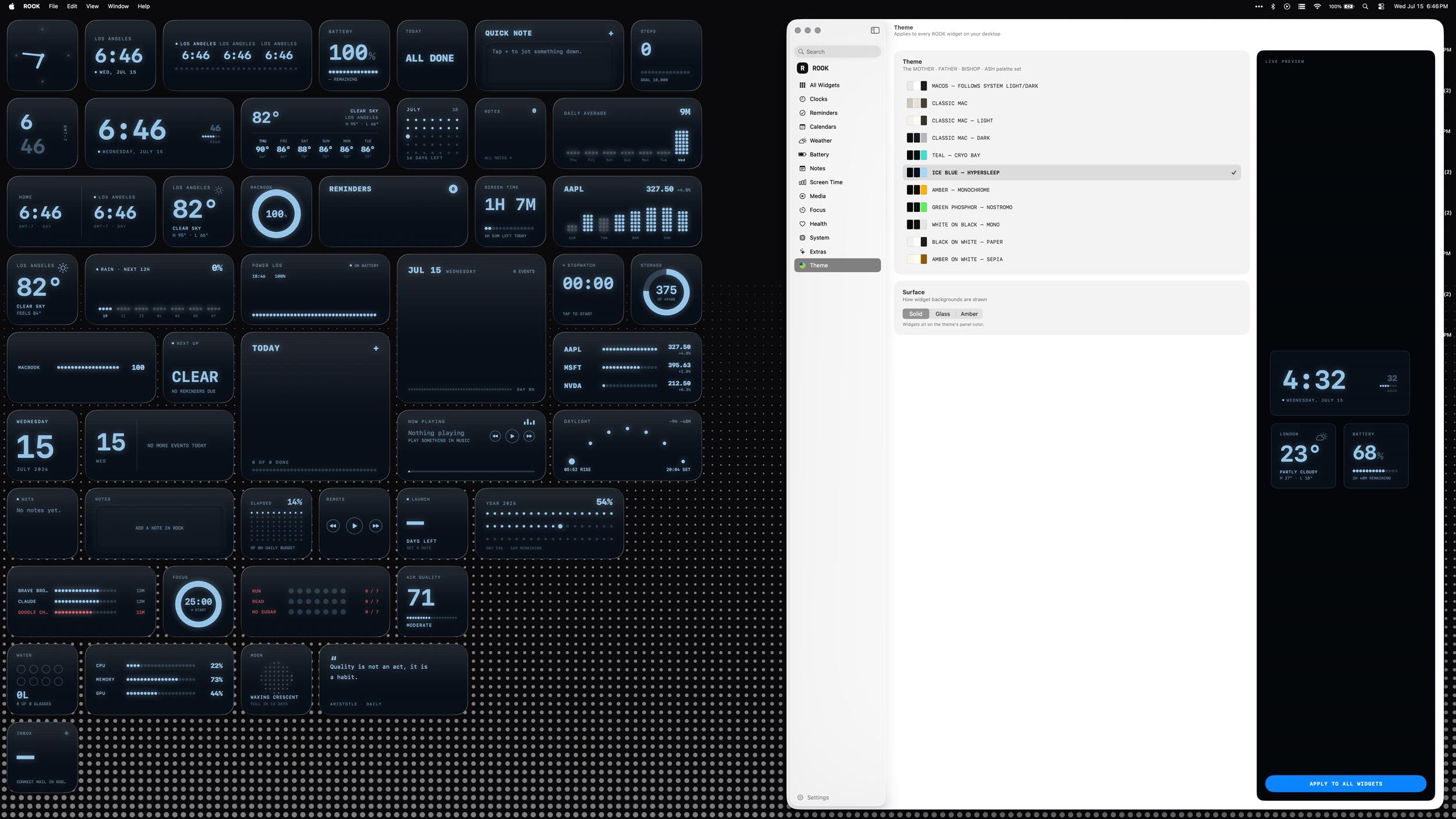Open All Widgets in the sidebar
Image resolution: width=1456 pixels, height=819 pixels.
[837, 85]
